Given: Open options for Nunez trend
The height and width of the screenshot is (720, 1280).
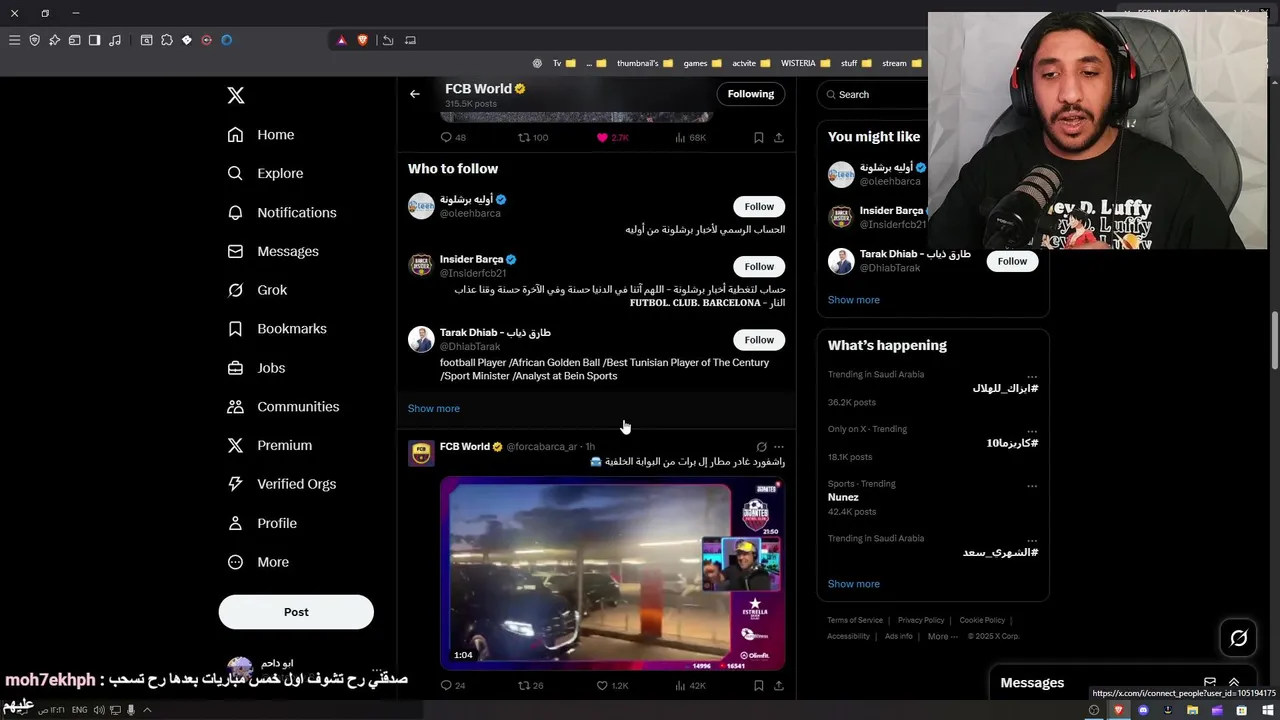Looking at the screenshot, I should [1032, 485].
